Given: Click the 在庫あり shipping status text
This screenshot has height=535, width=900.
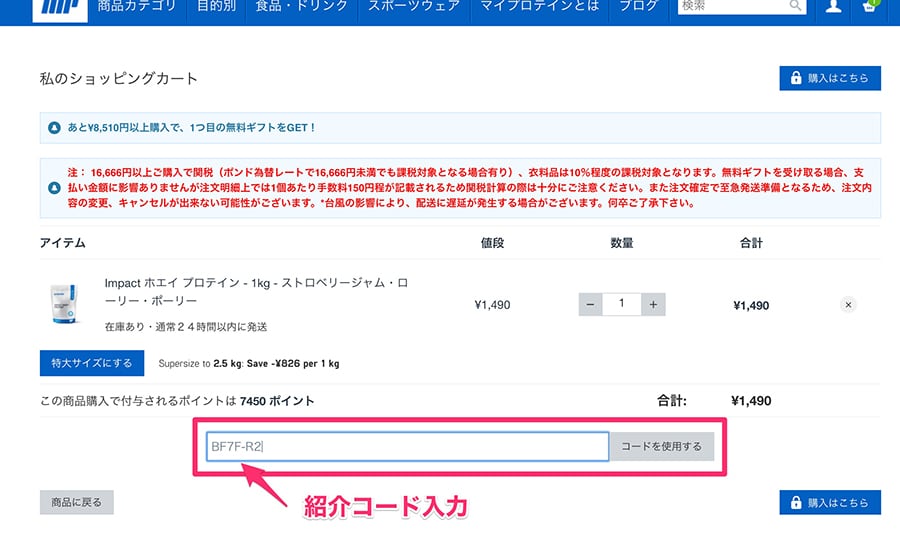Looking at the screenshot, I should (x=186, y=327).
